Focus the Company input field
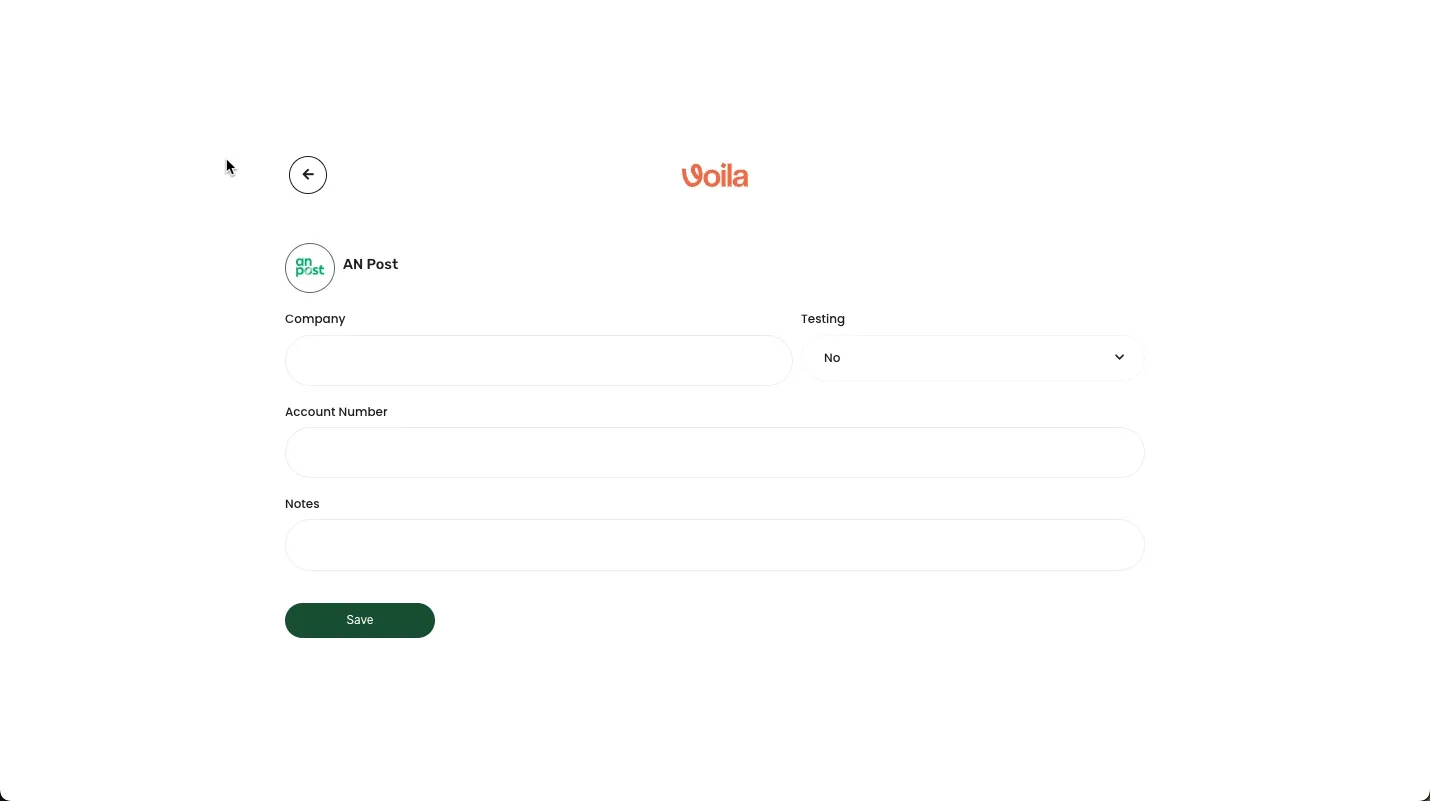 click(539, 360)
